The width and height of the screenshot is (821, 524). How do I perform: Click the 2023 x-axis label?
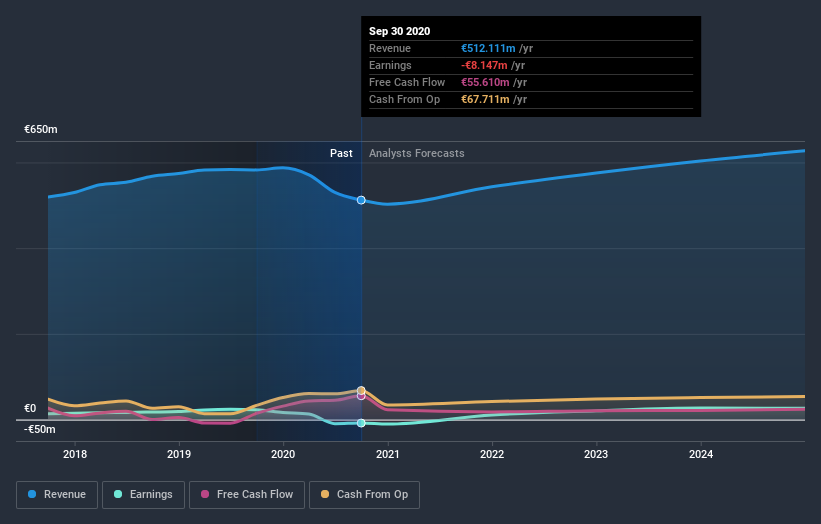pyautogui.click(x=596, y=454)
